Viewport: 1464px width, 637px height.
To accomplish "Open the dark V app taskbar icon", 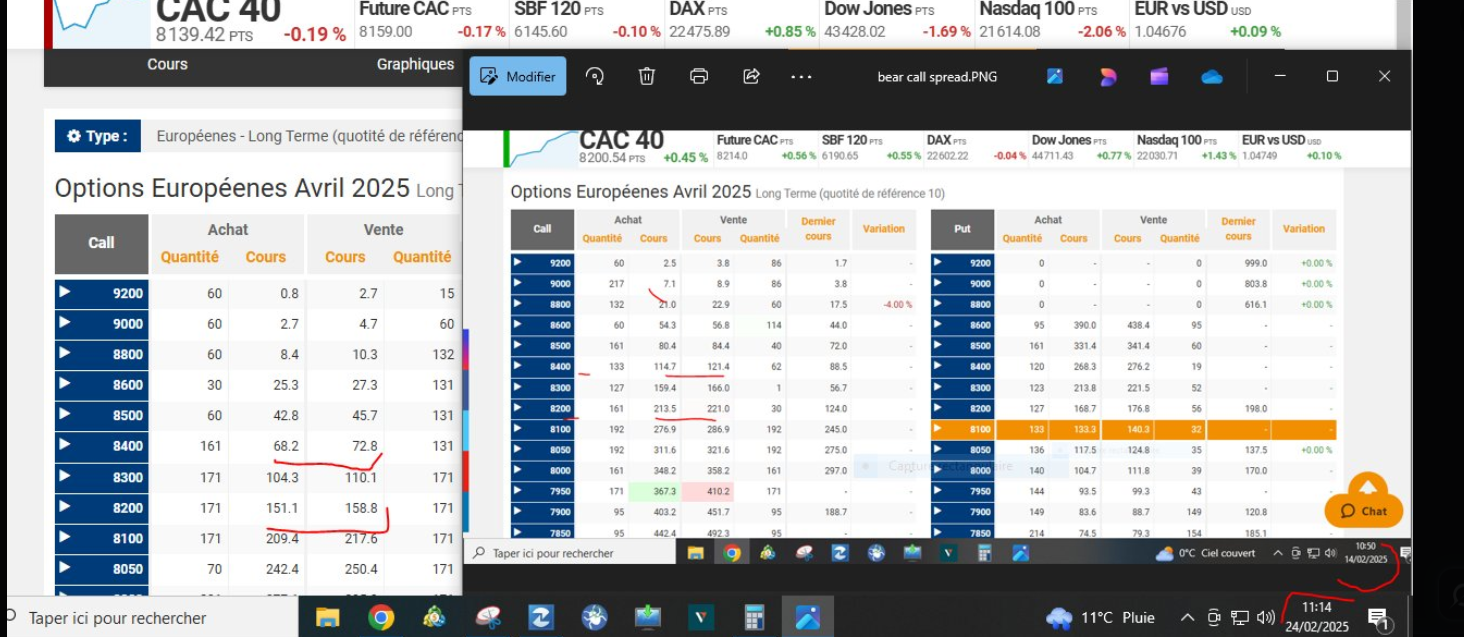I will click(x=702, y=618).
